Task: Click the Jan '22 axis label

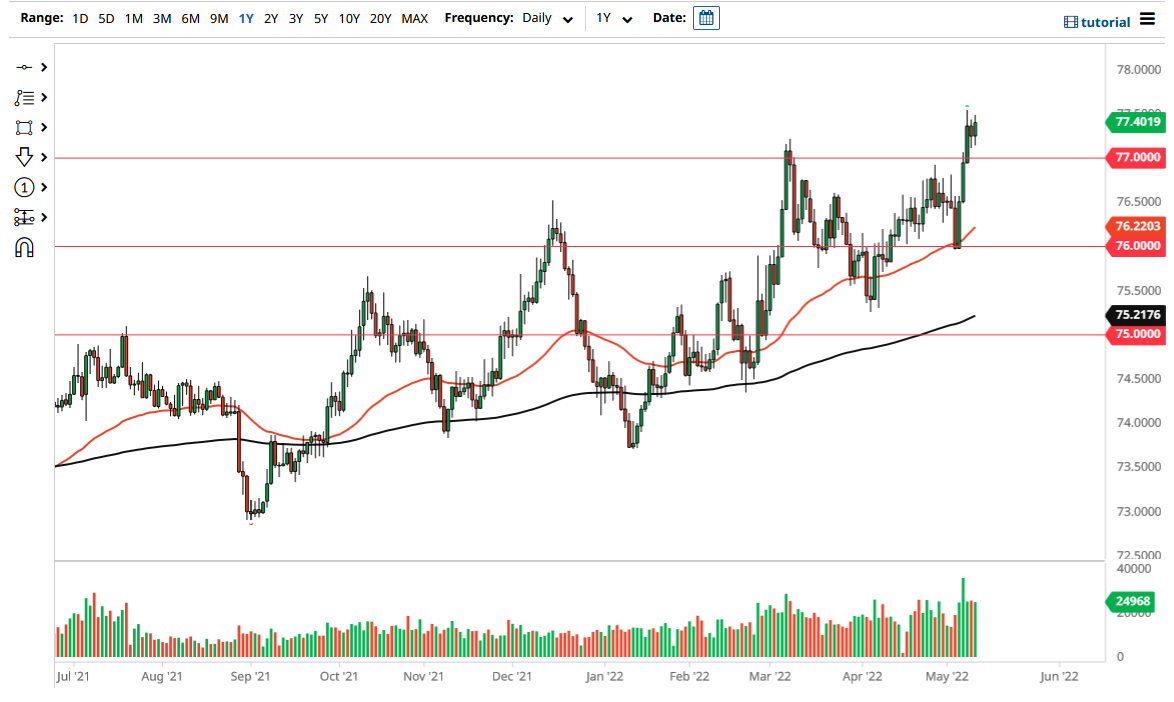Action: (x=604, y=677)
